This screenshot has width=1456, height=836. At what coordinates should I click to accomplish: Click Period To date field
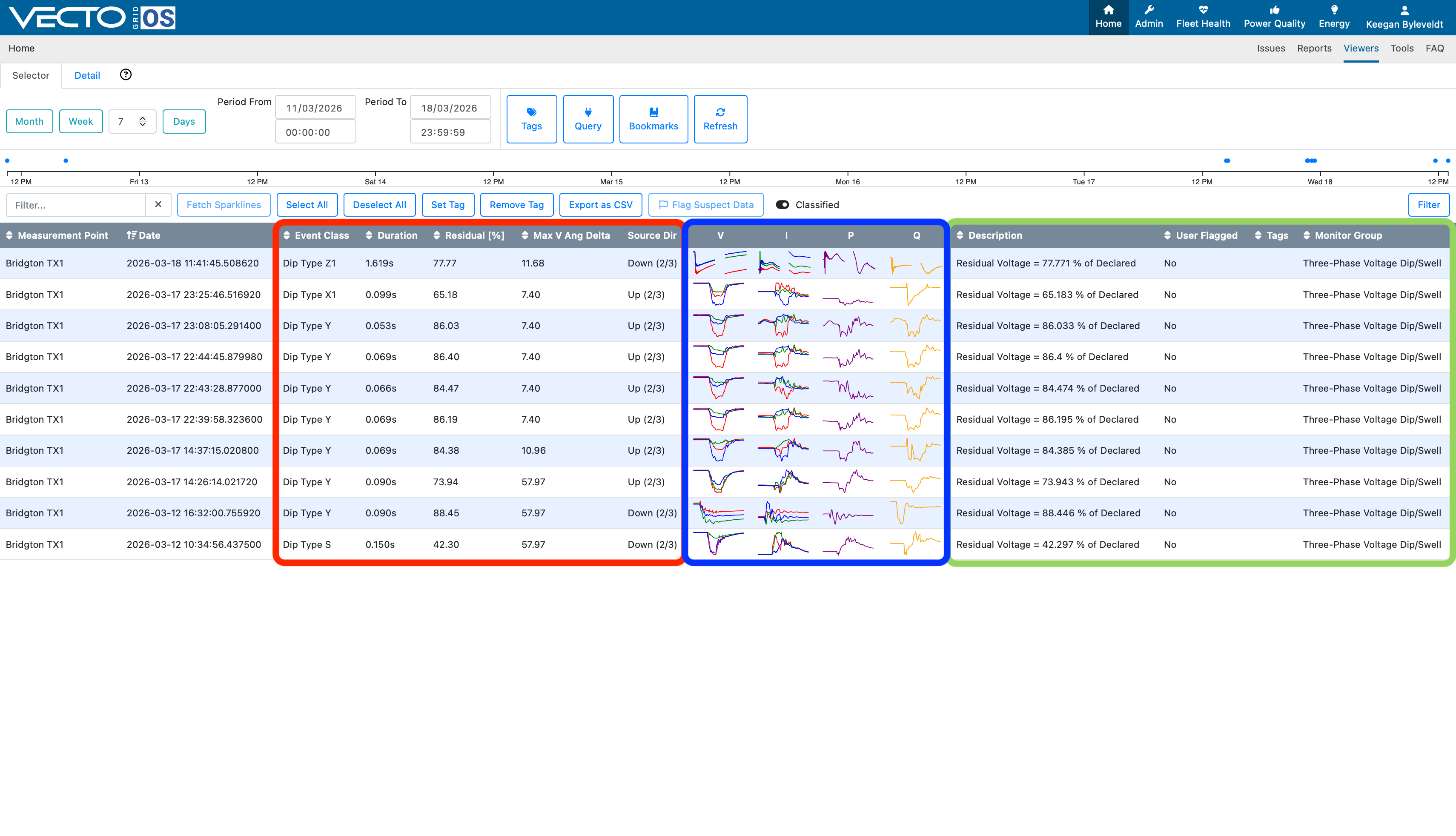point(450,107)
